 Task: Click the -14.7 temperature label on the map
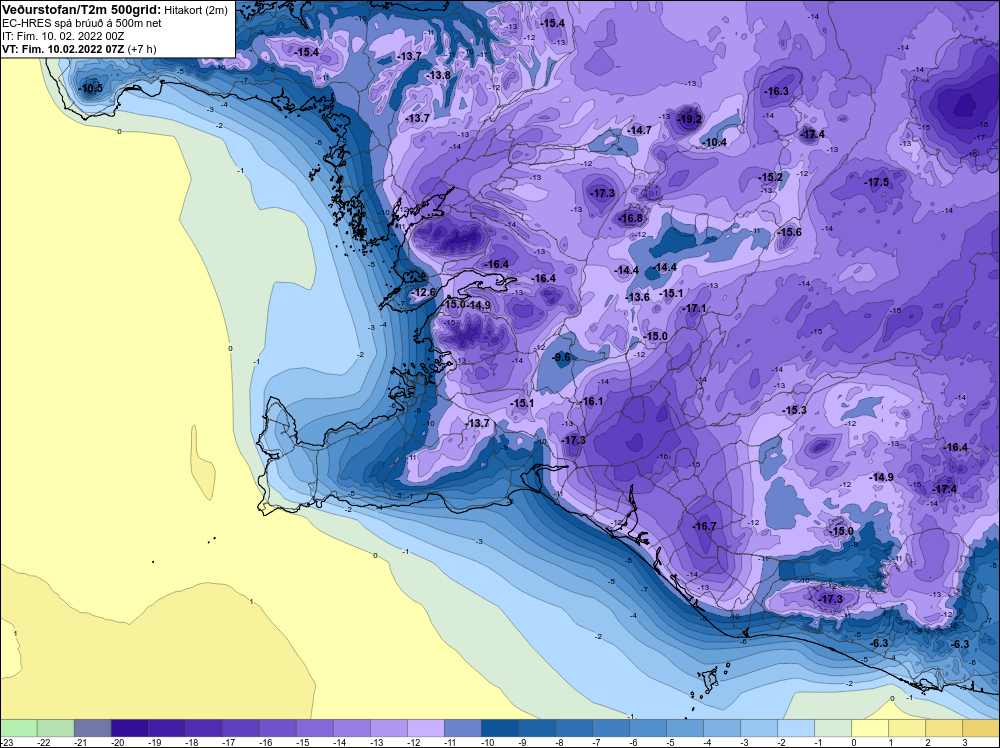(639, 130)
